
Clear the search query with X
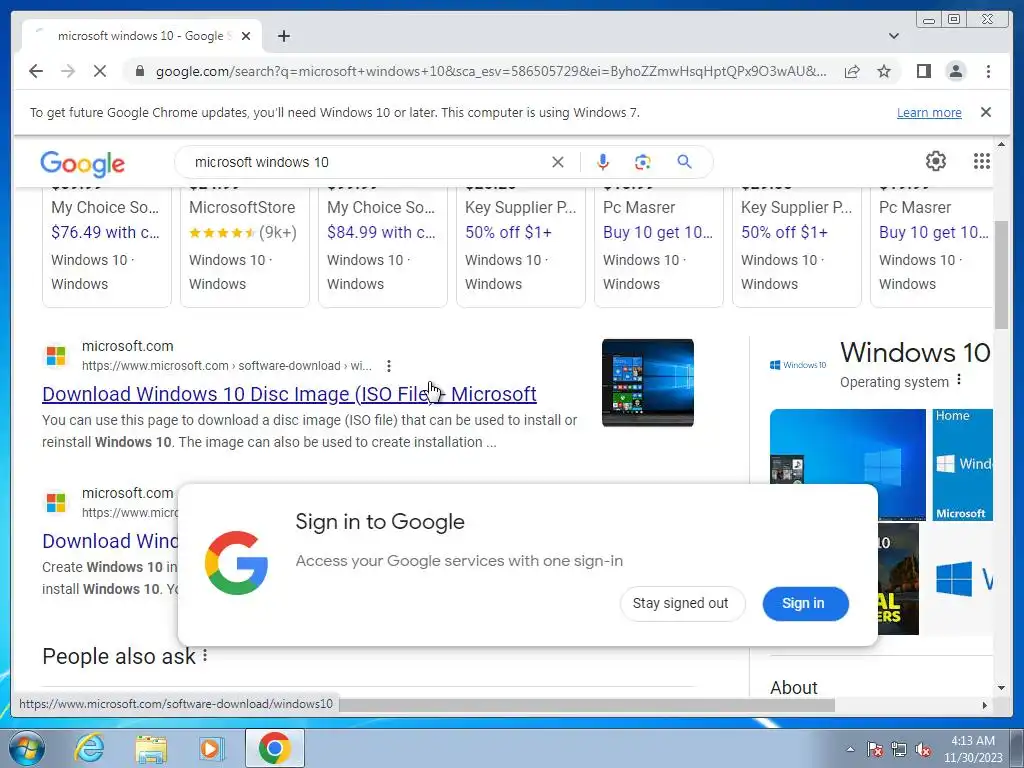tap(557, 162)
